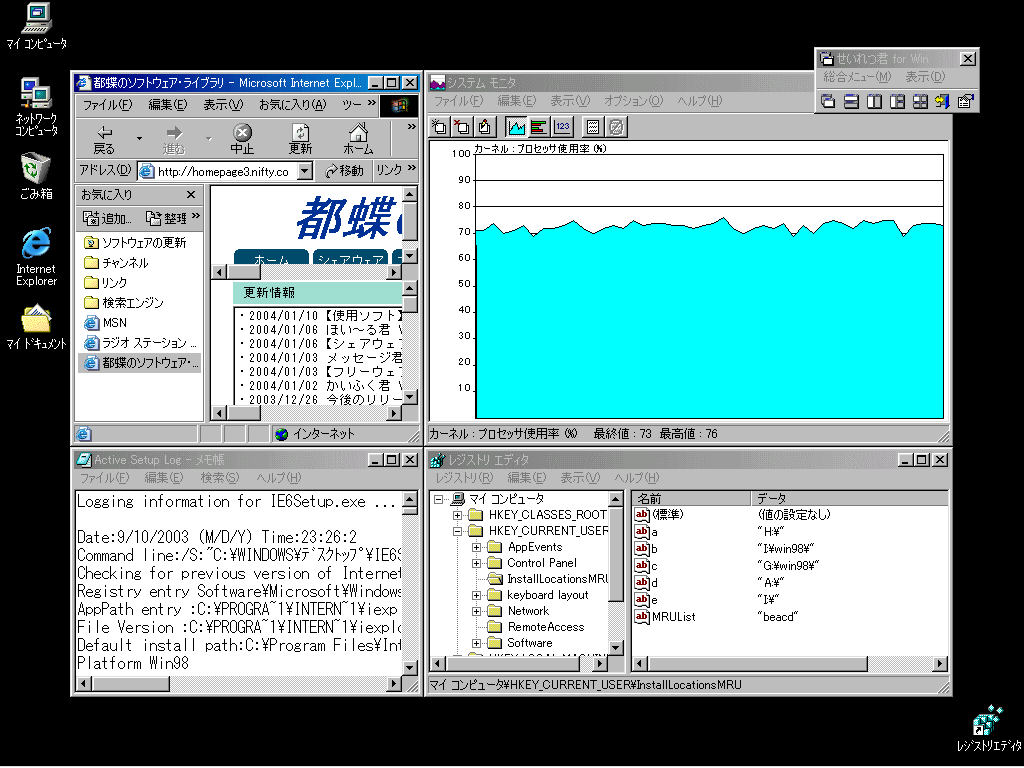This screenshot has height=768, width=1024.
Task: Select RemoteAccess key in registry tree
Action: point(546,627)
